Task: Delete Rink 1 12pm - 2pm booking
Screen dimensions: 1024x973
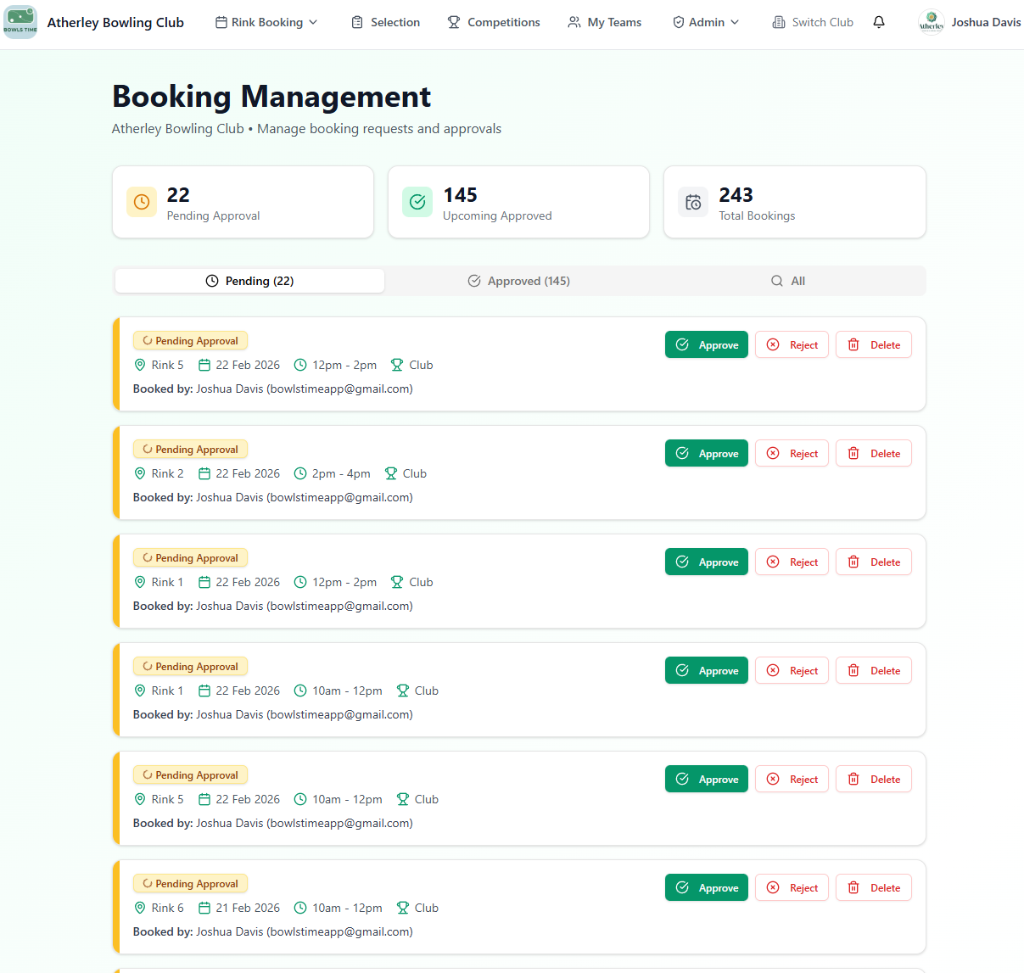Action: (x=874, y=562)
